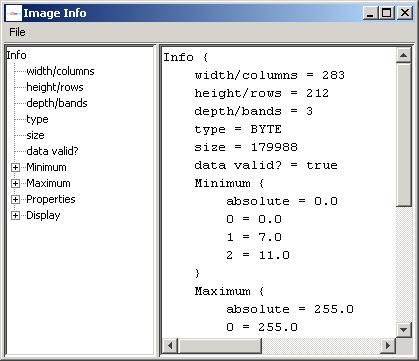This screenshot has height=361, width=419.
Task: Click the text 'depth/bands = 3'
Action: click(x=254, y=111)
